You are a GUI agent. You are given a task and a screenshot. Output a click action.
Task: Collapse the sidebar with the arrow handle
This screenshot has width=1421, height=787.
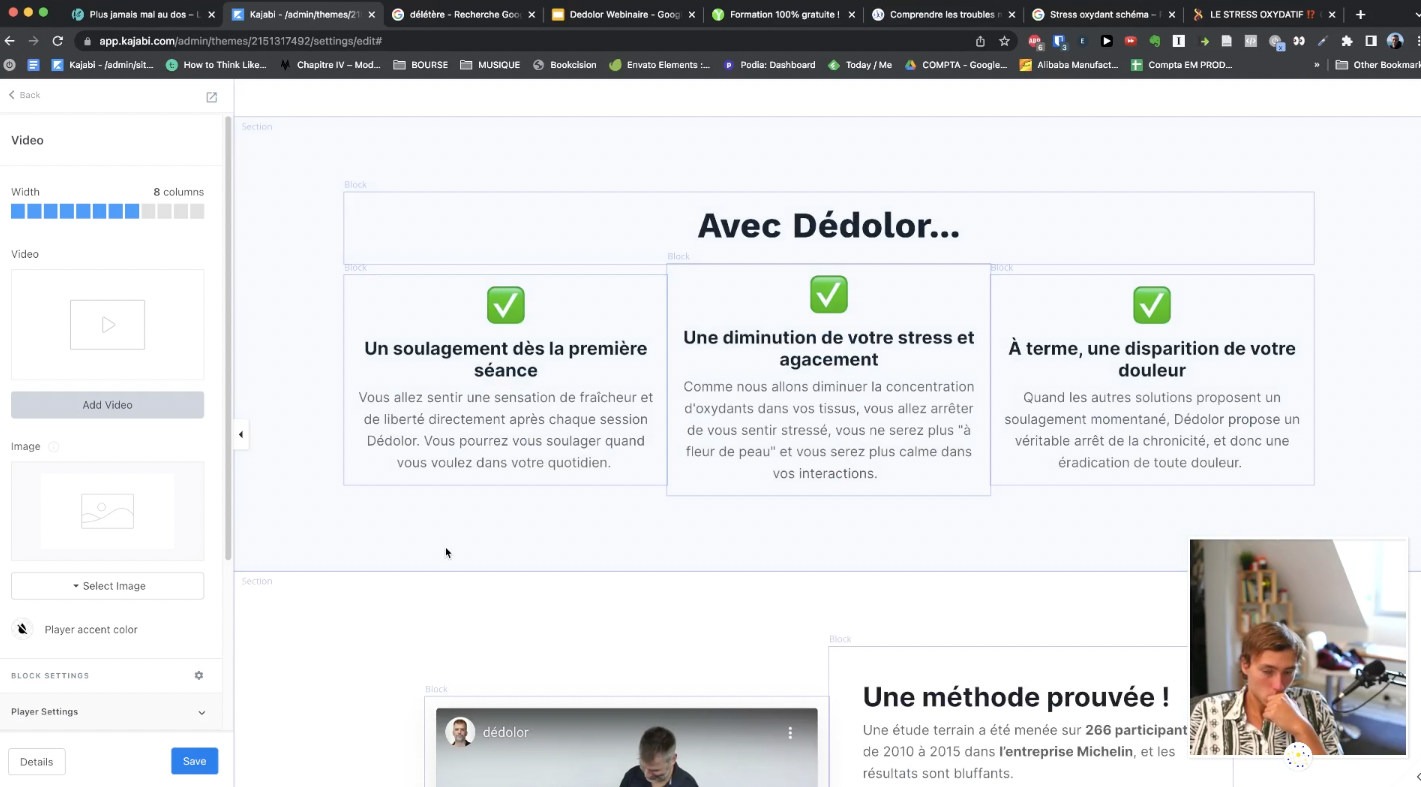[x=241, y=434]
